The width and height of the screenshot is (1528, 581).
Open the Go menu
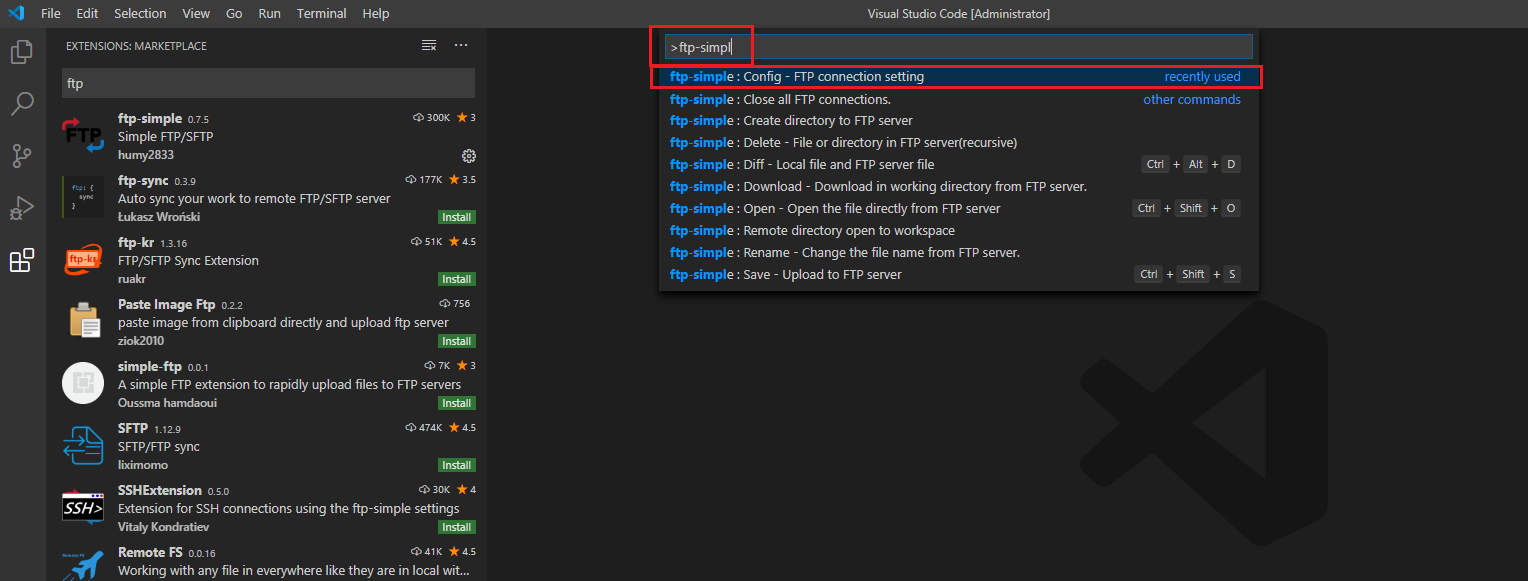[234, 14]
